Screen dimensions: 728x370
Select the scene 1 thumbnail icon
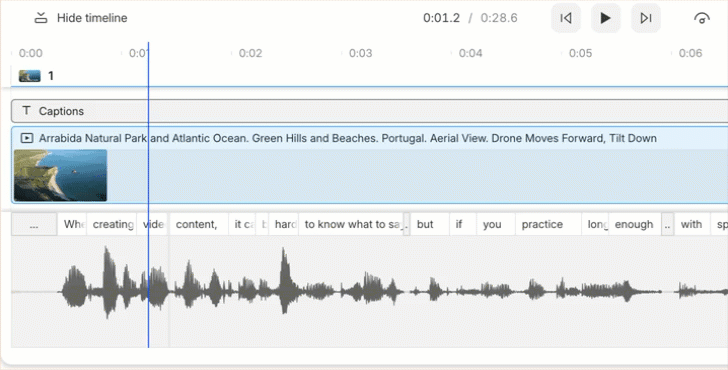click(29, 76)
